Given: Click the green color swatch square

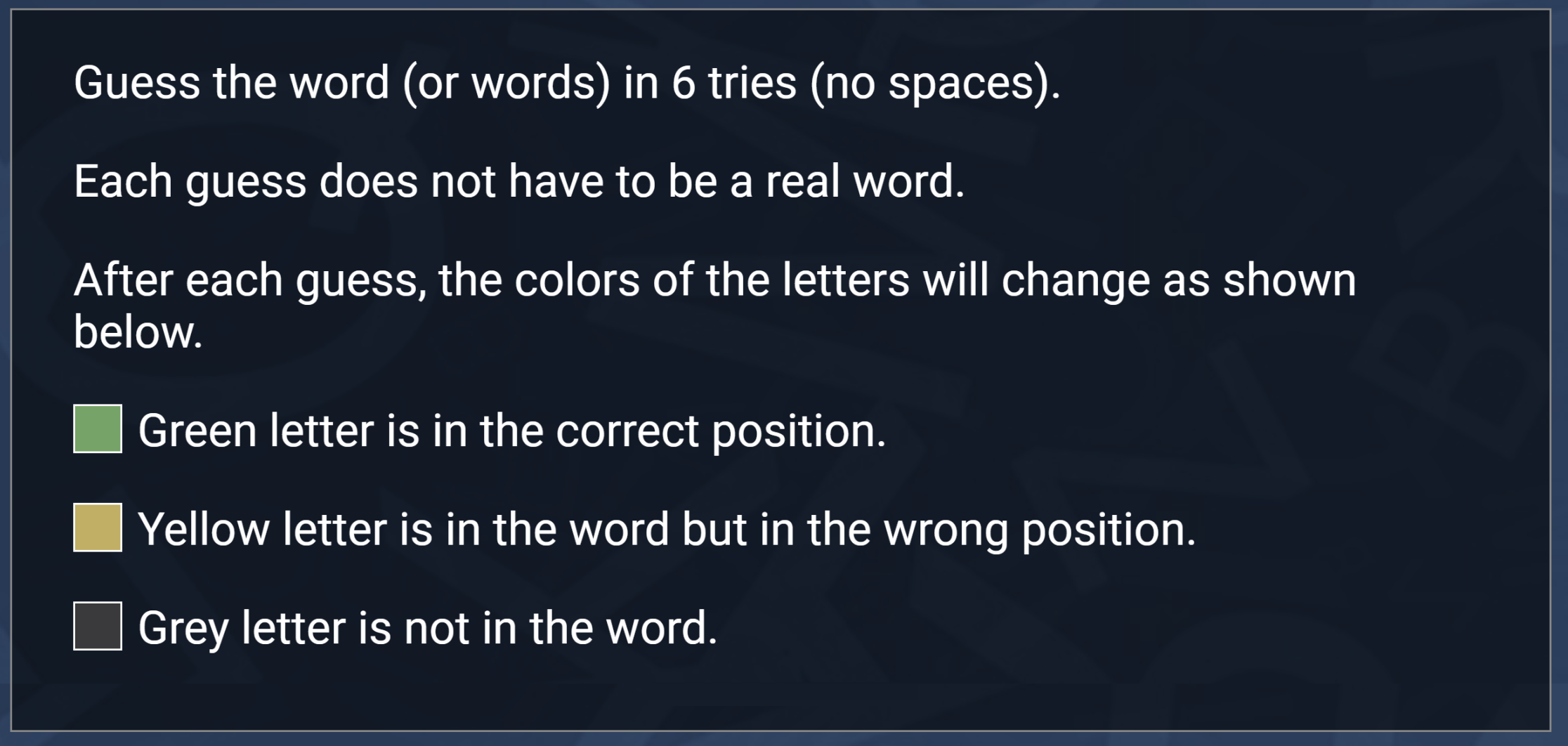Looking at the screenshot, I should click(98, 428).
